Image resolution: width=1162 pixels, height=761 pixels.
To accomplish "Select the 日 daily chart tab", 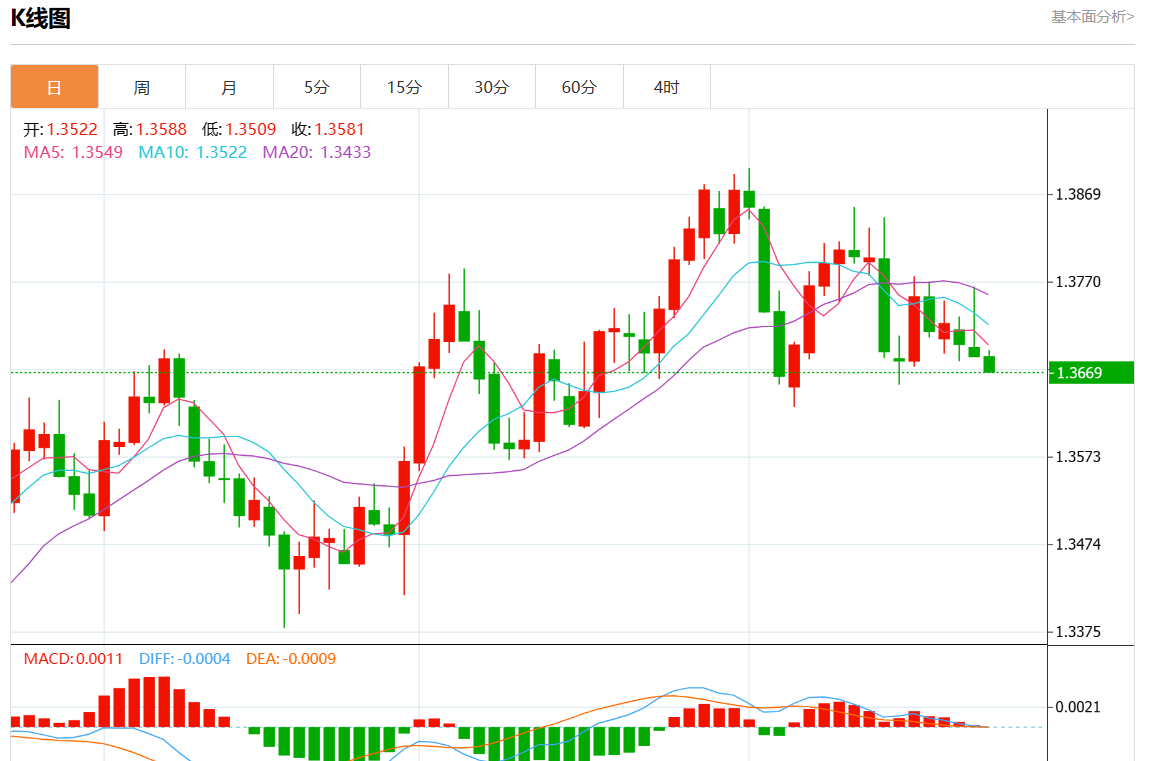I will 54,87.
